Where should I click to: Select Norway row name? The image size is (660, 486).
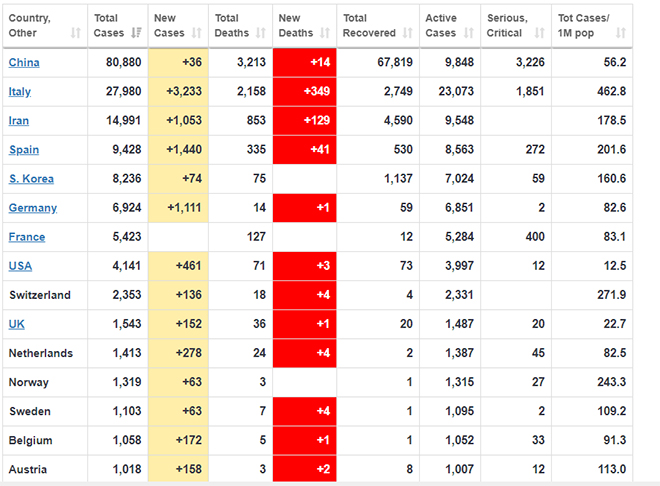coord(29,382)
